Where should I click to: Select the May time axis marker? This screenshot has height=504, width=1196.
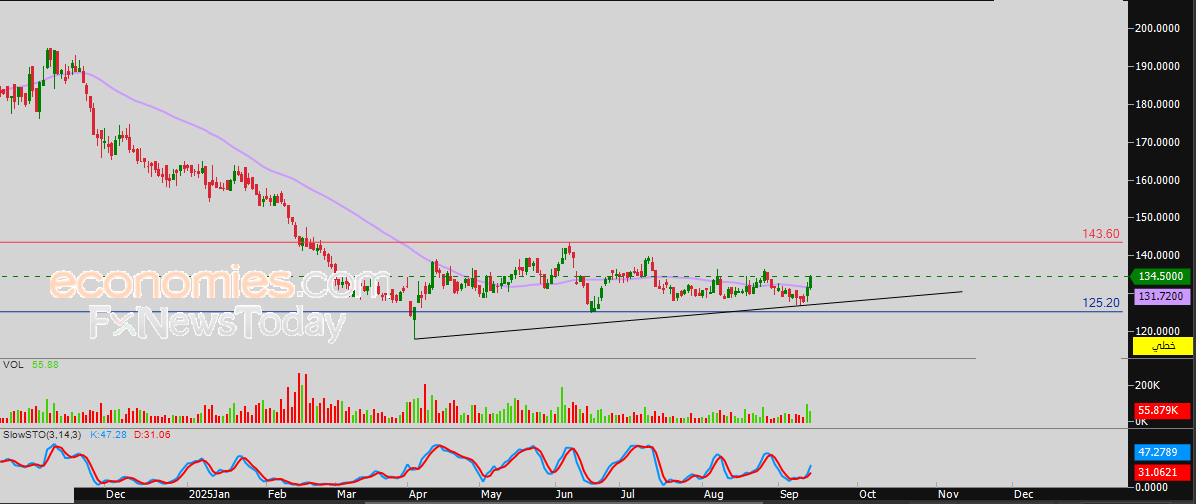[491, 495]
